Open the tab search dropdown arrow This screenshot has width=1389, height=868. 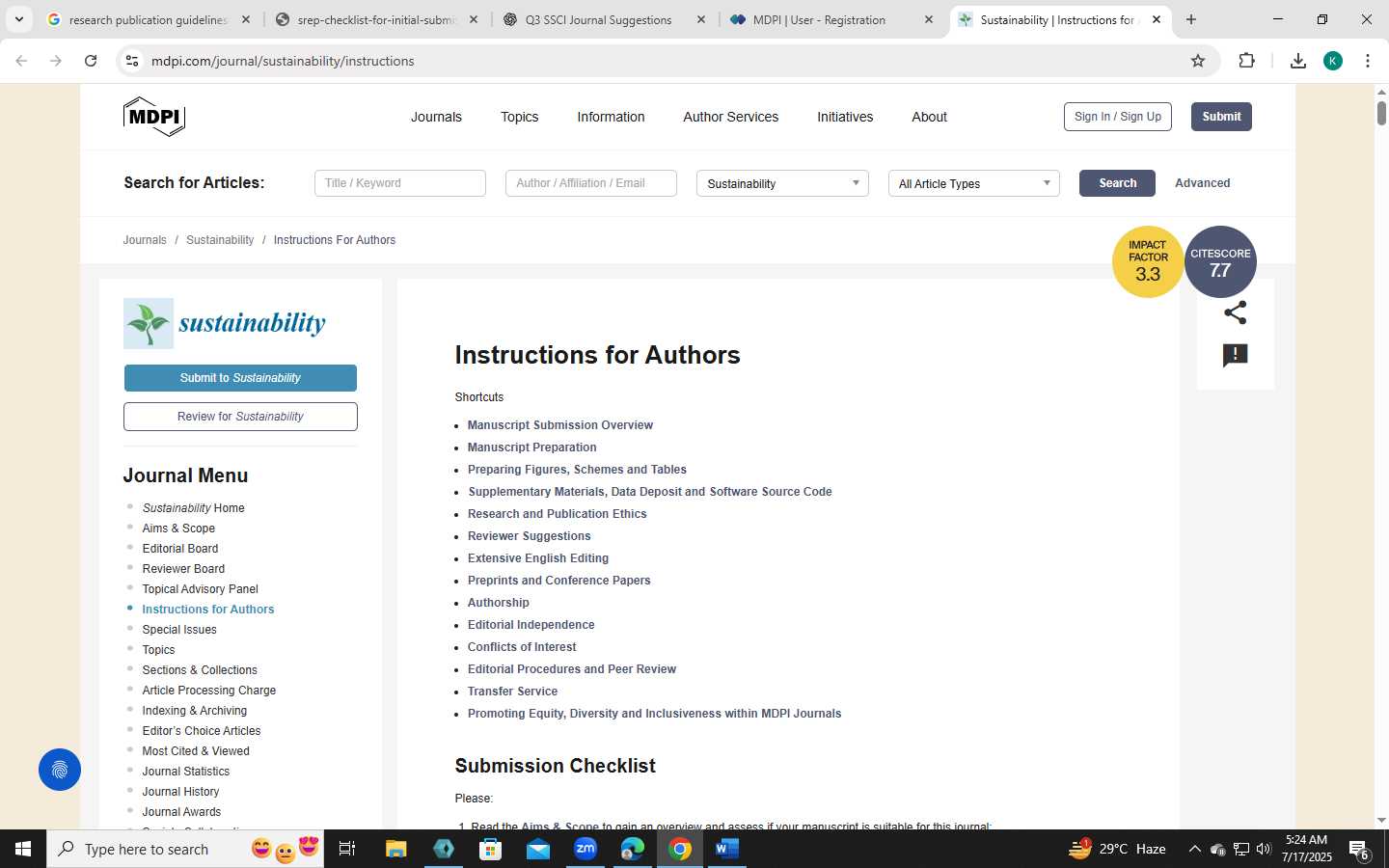tap(18, 19)
